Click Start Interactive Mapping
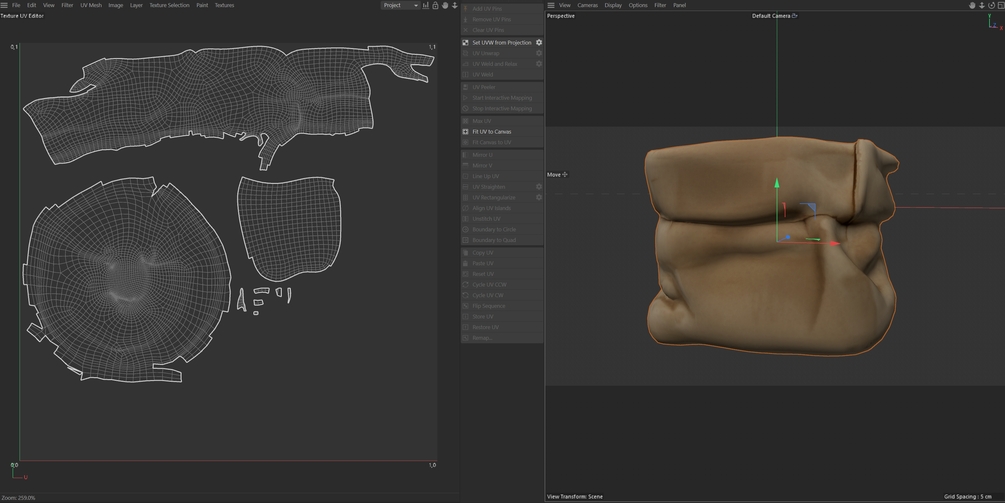This screenshot has height=503, width=1005. (502, 98)
